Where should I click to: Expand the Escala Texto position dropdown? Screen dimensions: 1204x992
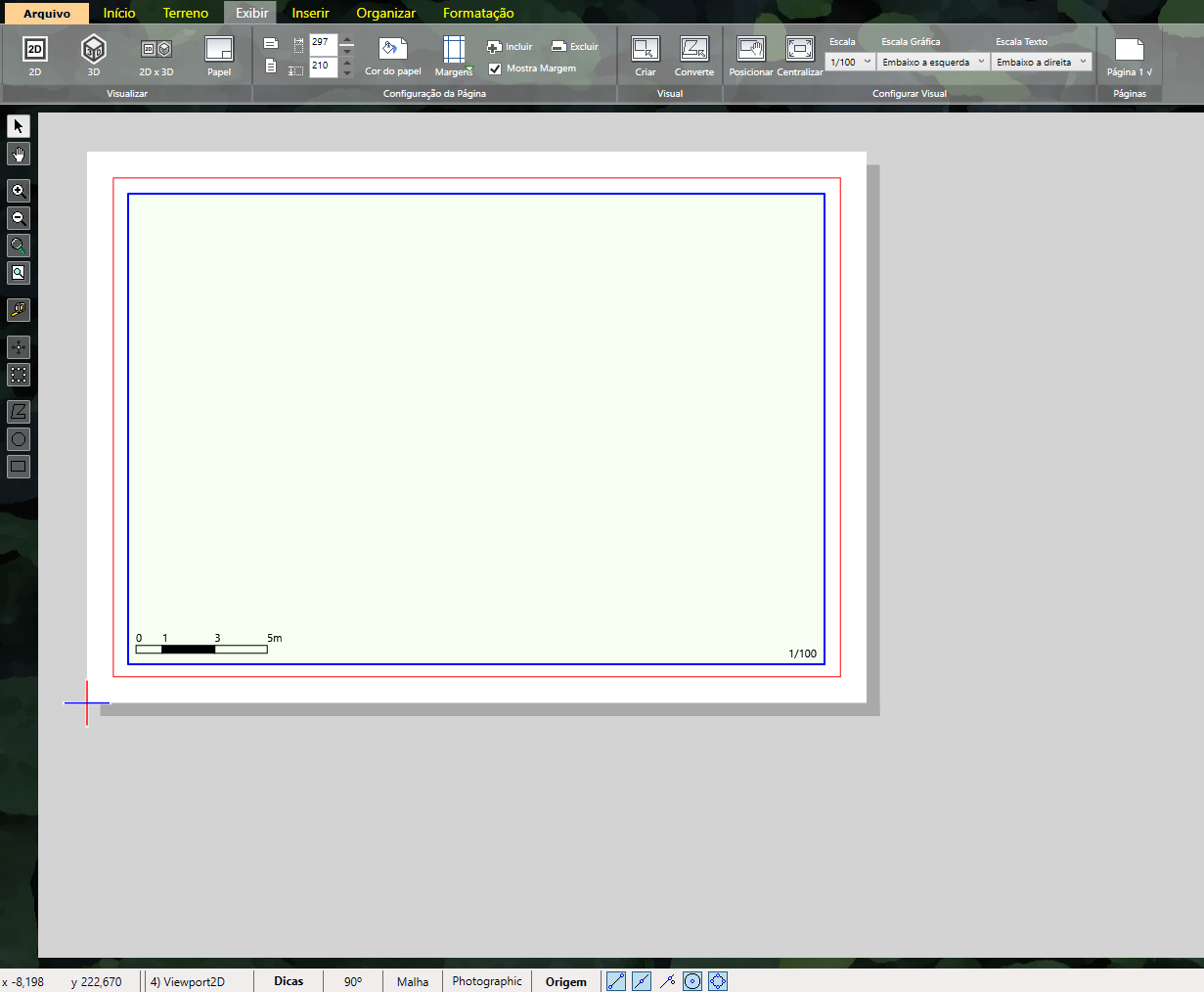point(1041,62)
